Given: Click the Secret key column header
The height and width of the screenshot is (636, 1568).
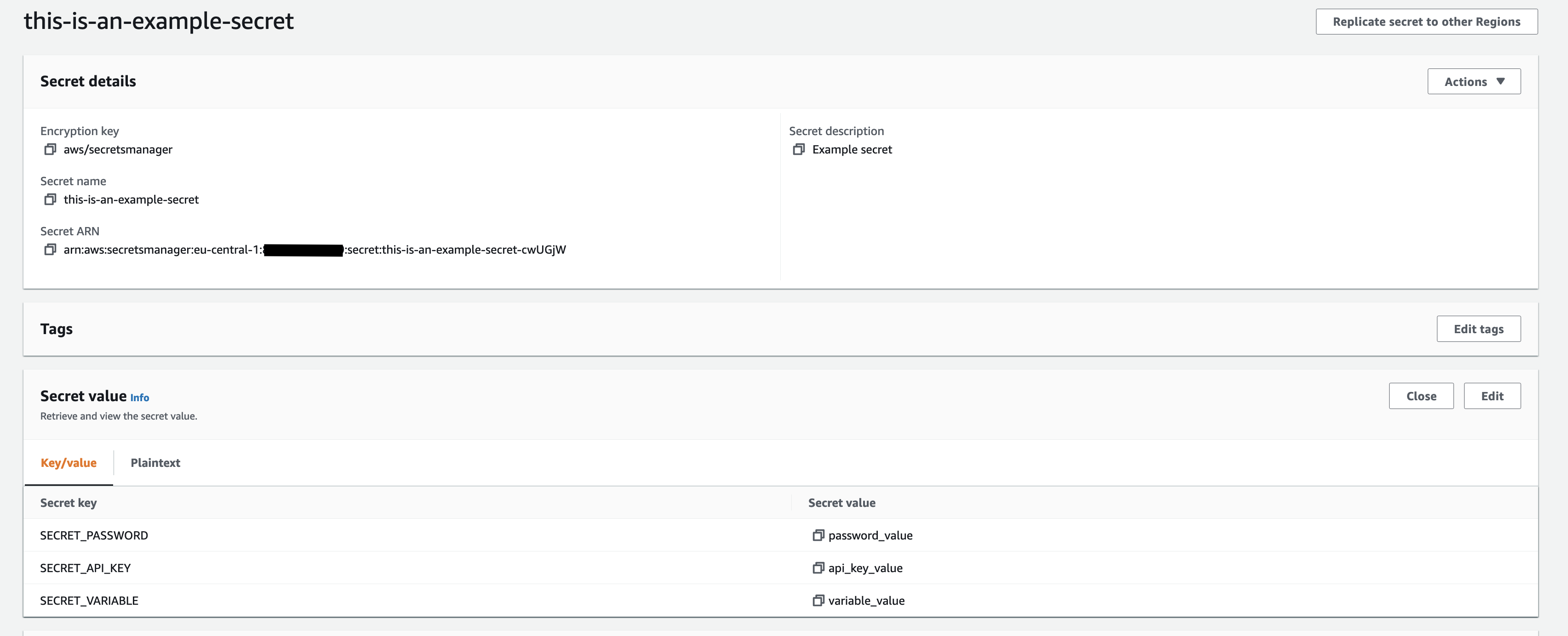Looking at the screenshot, I should point(68,503).
